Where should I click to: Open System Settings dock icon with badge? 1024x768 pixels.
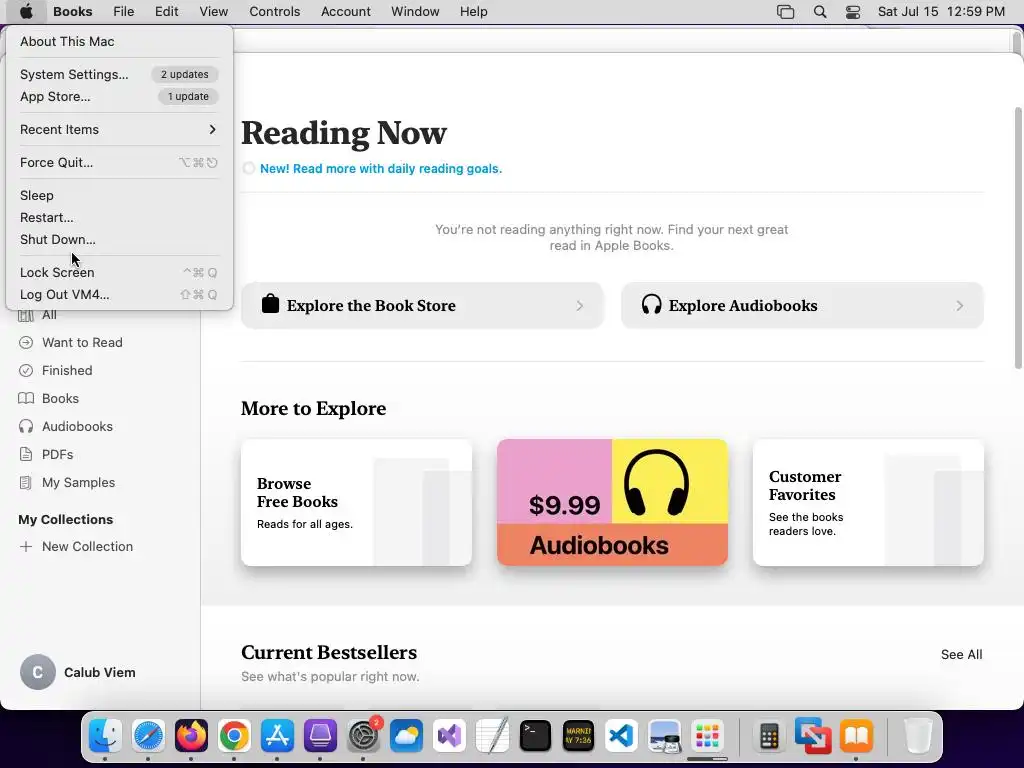point(363,736)
